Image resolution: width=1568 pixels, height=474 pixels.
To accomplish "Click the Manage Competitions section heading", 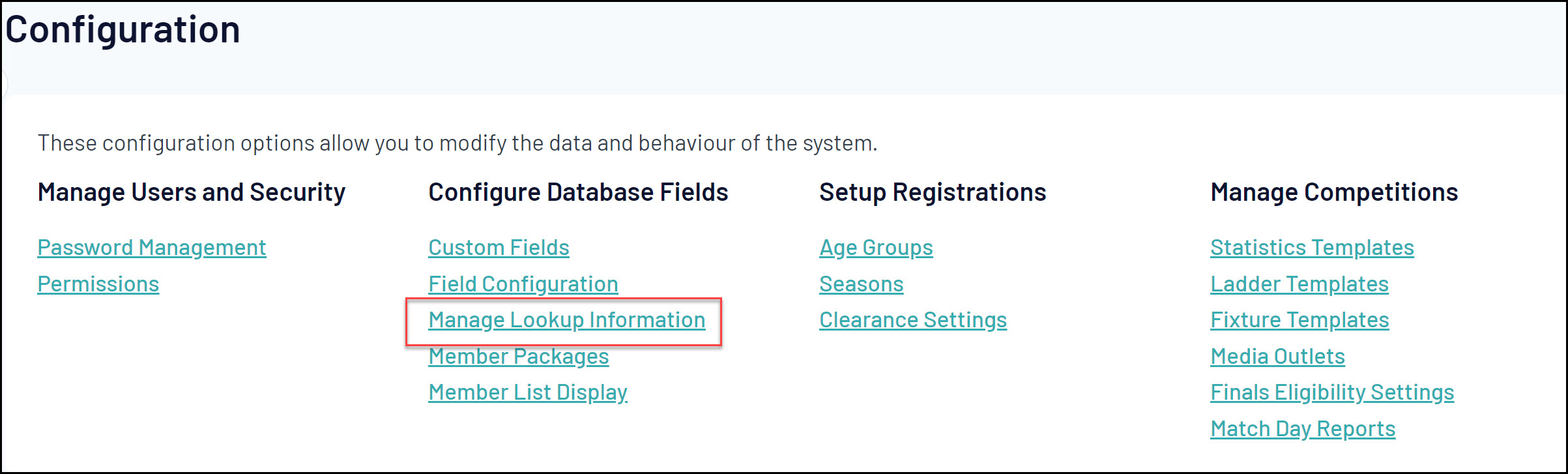I will coord(1334,192).
